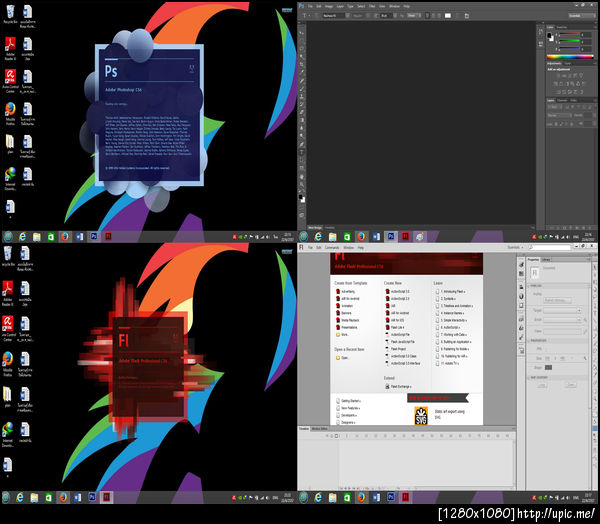
Task: Open the Target dropdown in Flash Properties panel
Action: tap(561, 310)
